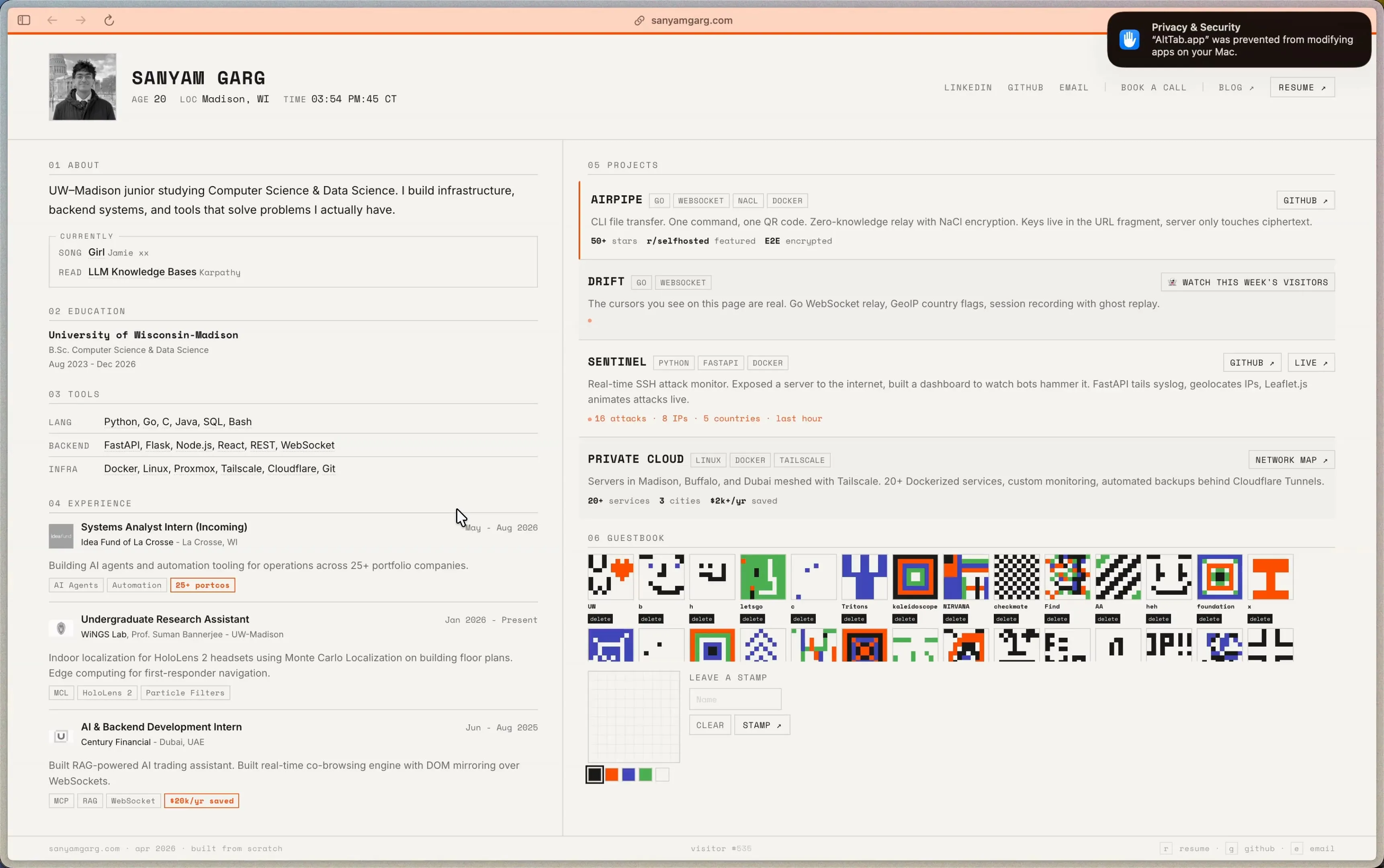Screen dimensions: 1384x868
Task: Click the '$20k/yr saved' orange tag
Action: point(201,801)
